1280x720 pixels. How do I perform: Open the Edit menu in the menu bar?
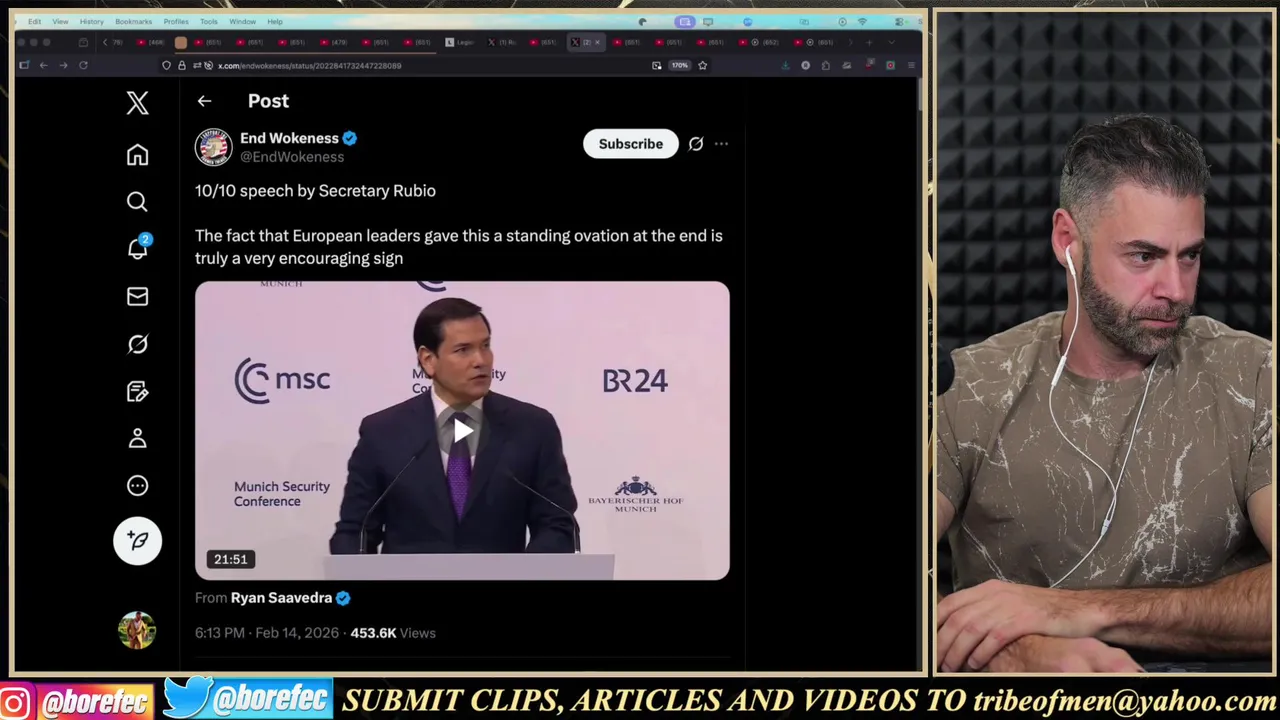[x=35, y=21]
